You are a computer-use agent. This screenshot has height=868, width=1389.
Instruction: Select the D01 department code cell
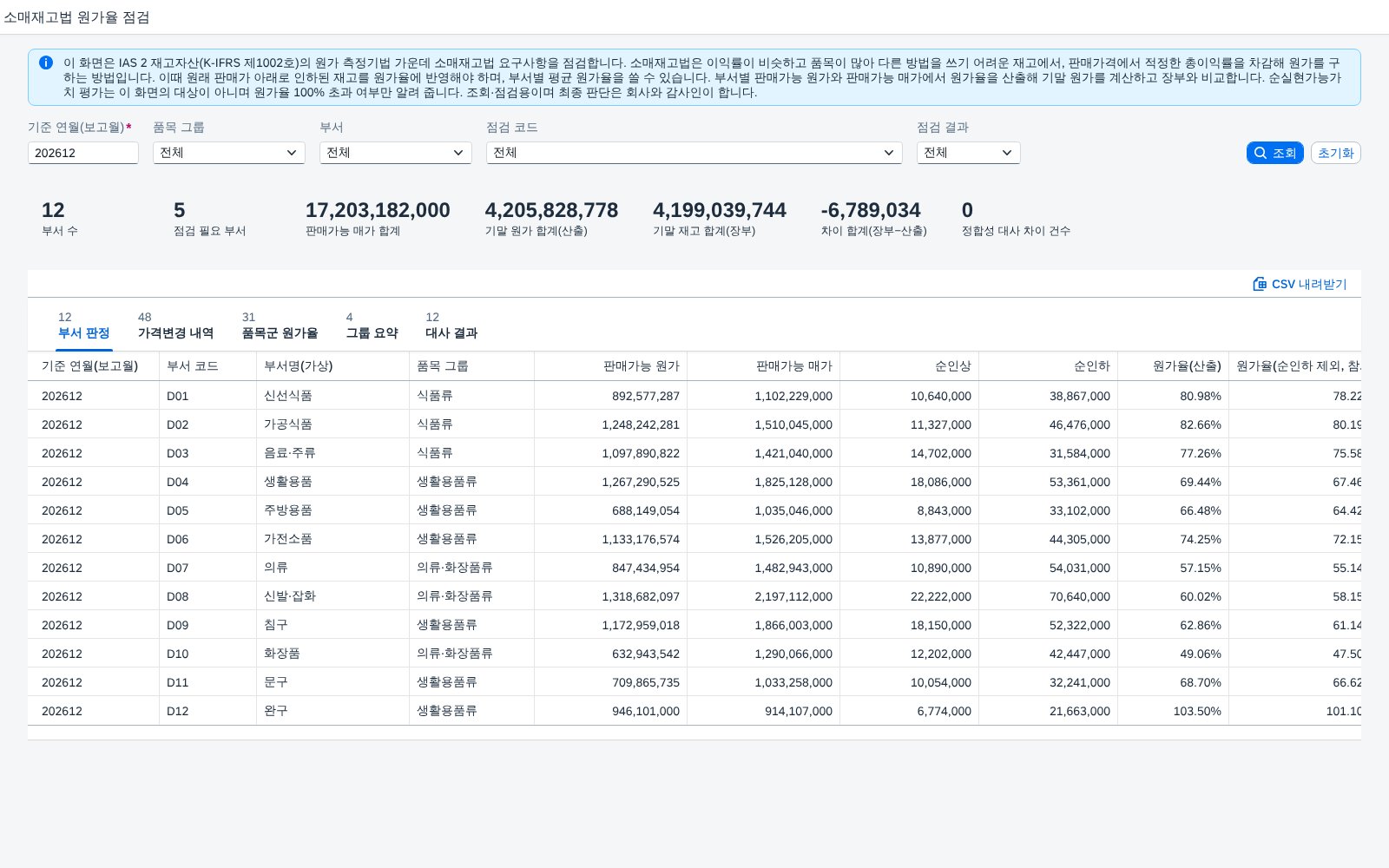coord(208,396)
